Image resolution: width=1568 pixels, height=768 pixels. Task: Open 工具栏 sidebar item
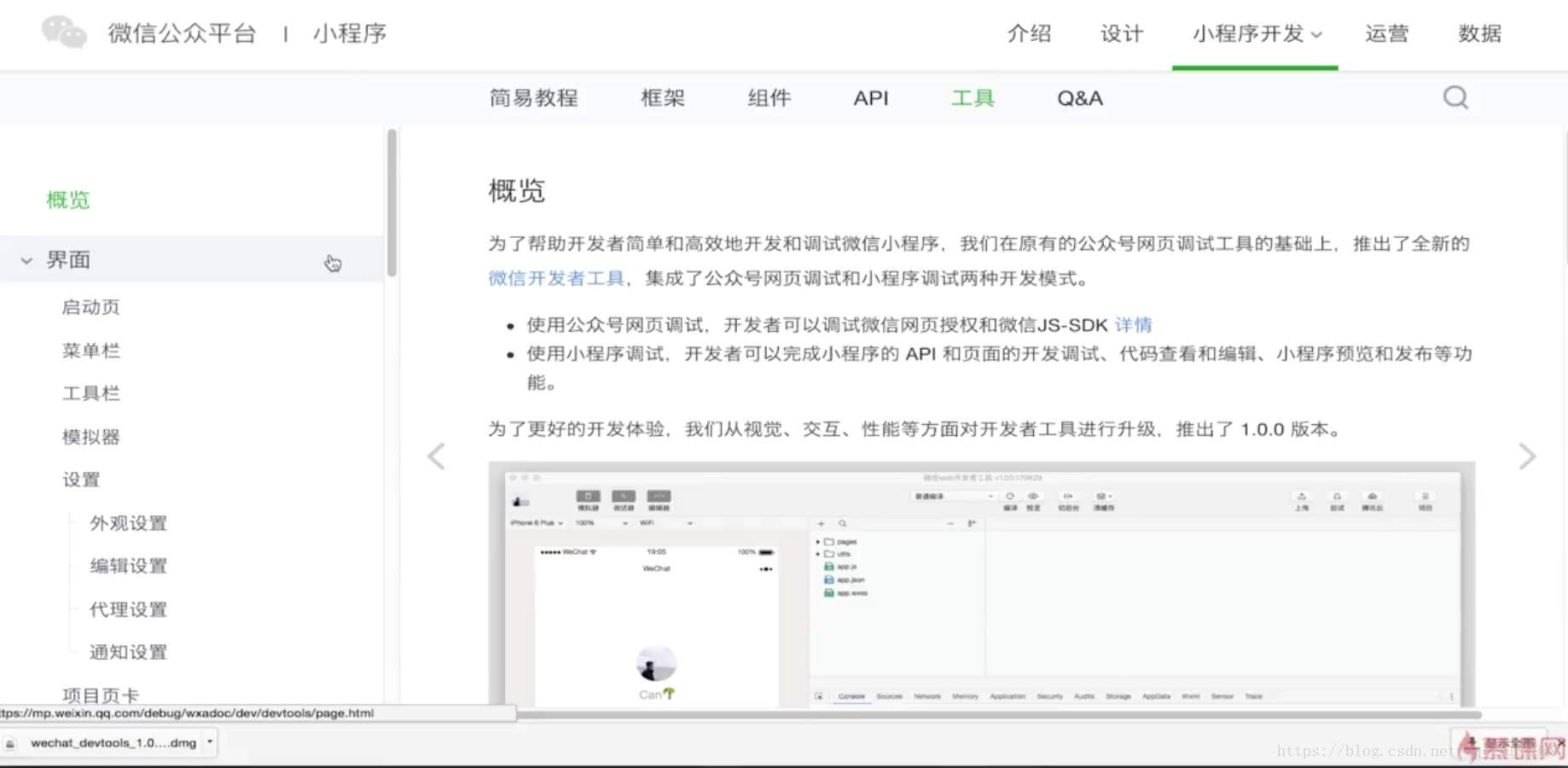91,393
